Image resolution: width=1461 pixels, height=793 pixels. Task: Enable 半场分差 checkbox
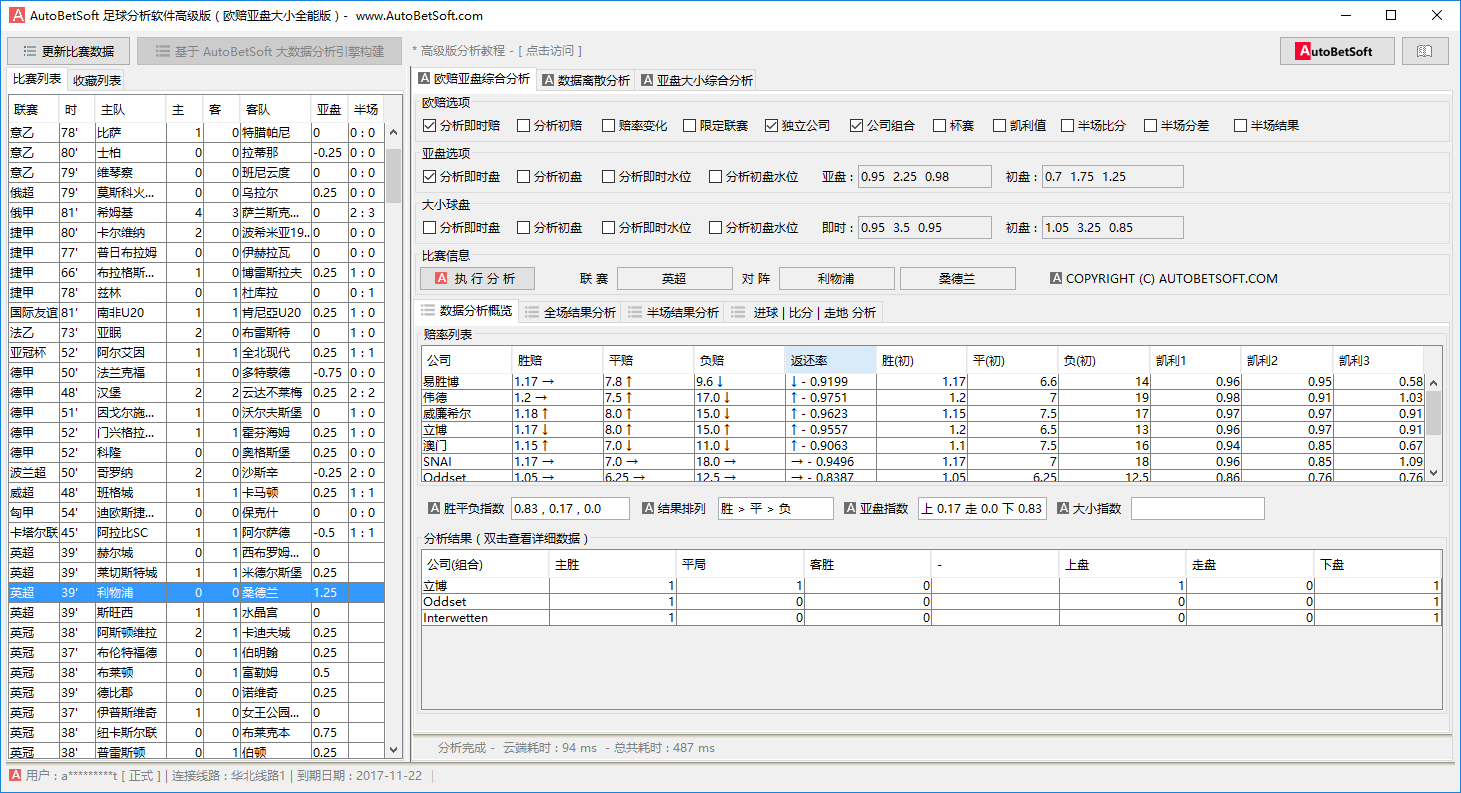click(x=1177, y=126)
